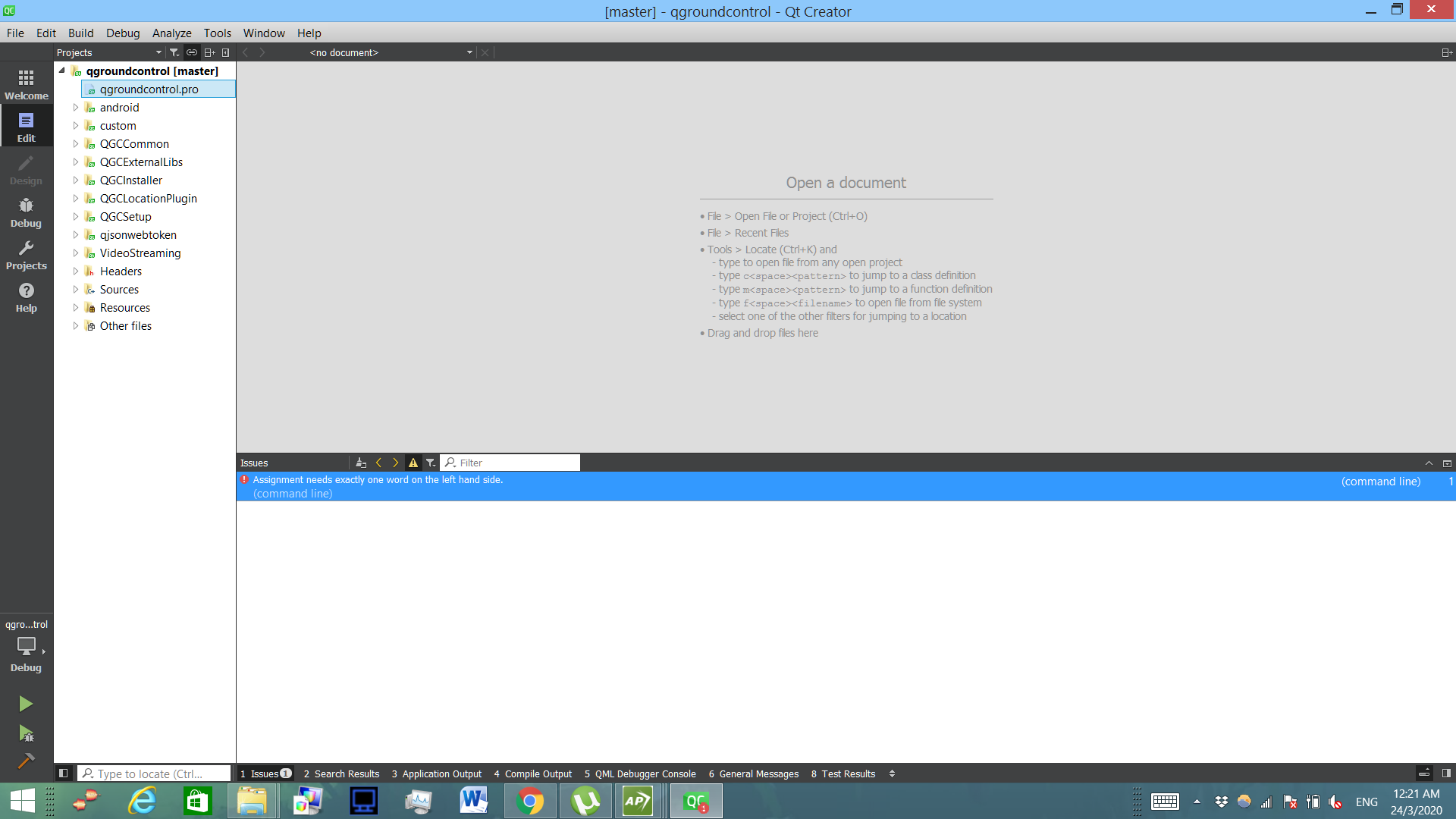Open Search Results pane
The image size is (1456, 819).
[342, 773]
